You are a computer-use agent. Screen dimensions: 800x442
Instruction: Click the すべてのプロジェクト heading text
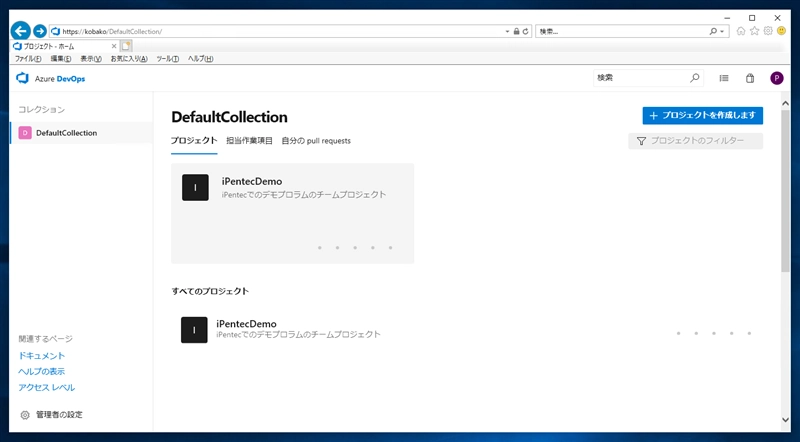[x=210, y=291]
